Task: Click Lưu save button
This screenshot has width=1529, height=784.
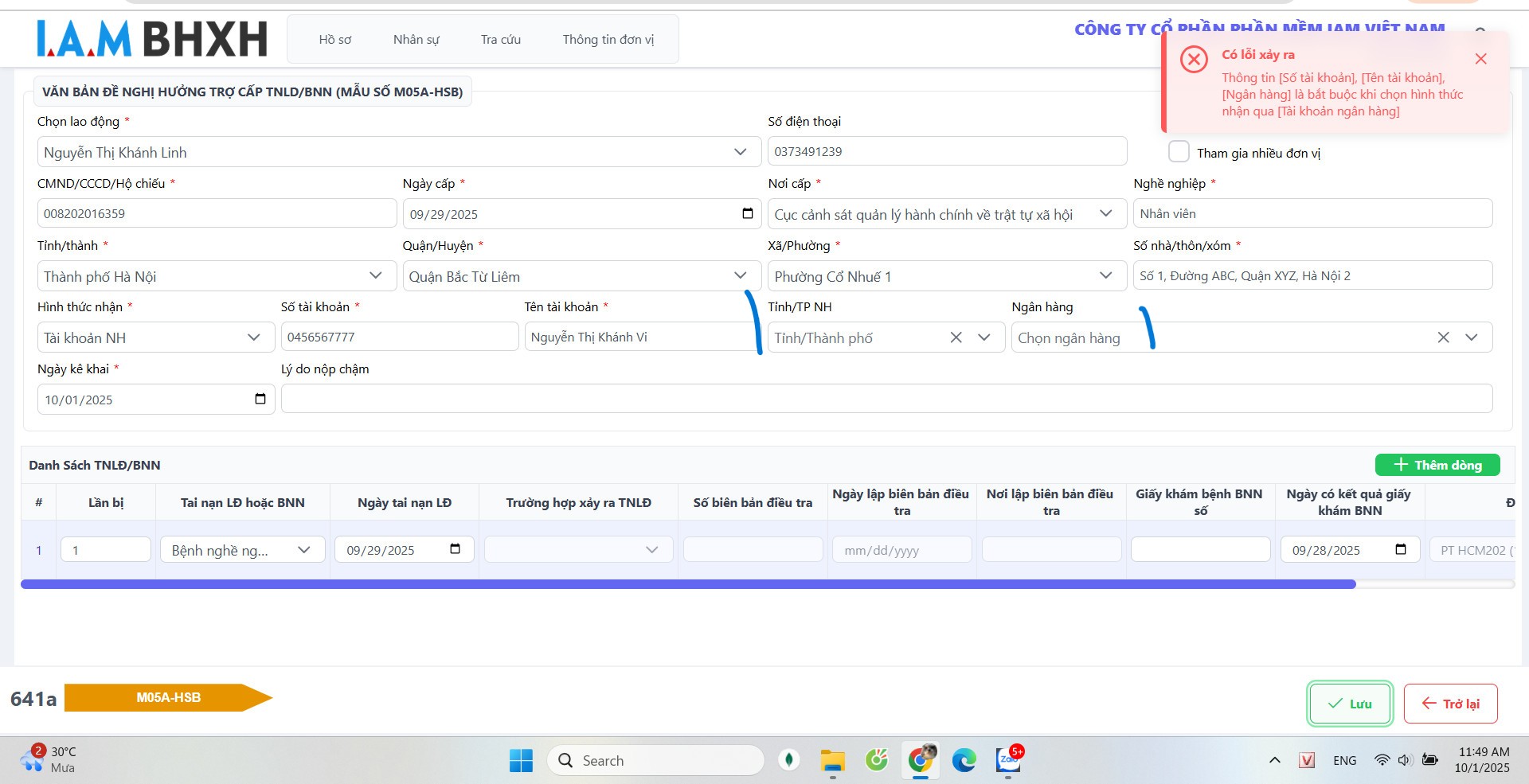Action: (x=1350, y=704)
